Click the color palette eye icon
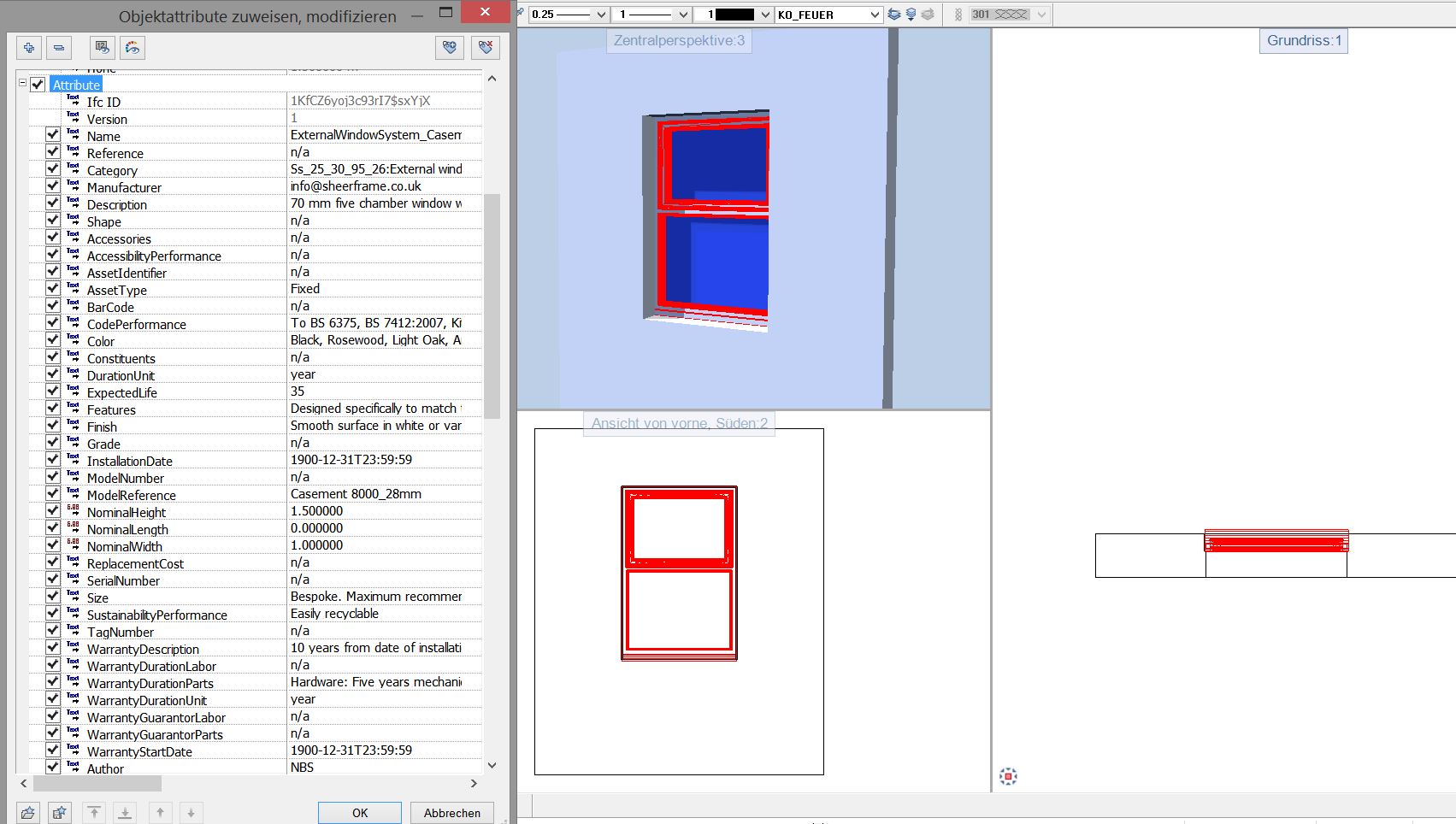The image size is (1456, 824). pyautogui.click(x=132, y=48)
